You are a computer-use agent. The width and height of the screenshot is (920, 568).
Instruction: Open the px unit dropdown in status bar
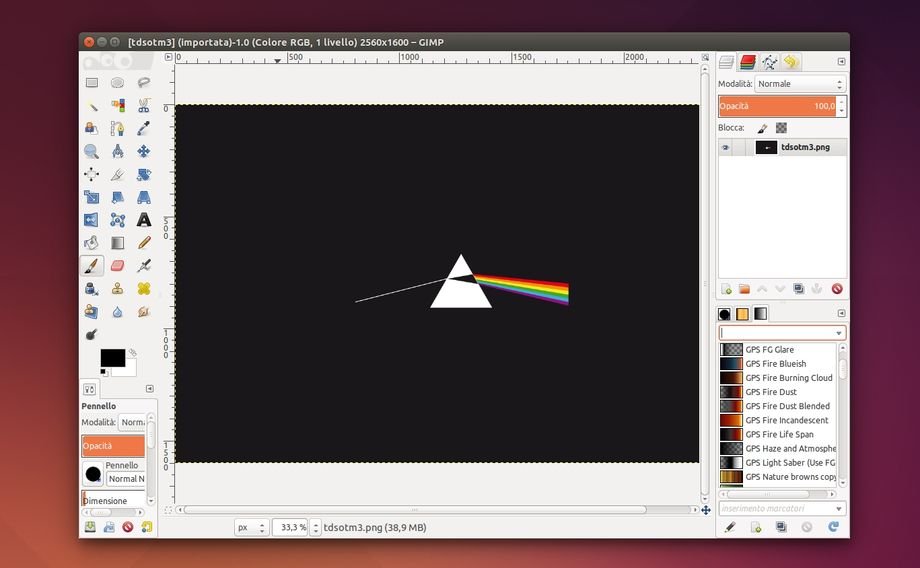(251, 527)
